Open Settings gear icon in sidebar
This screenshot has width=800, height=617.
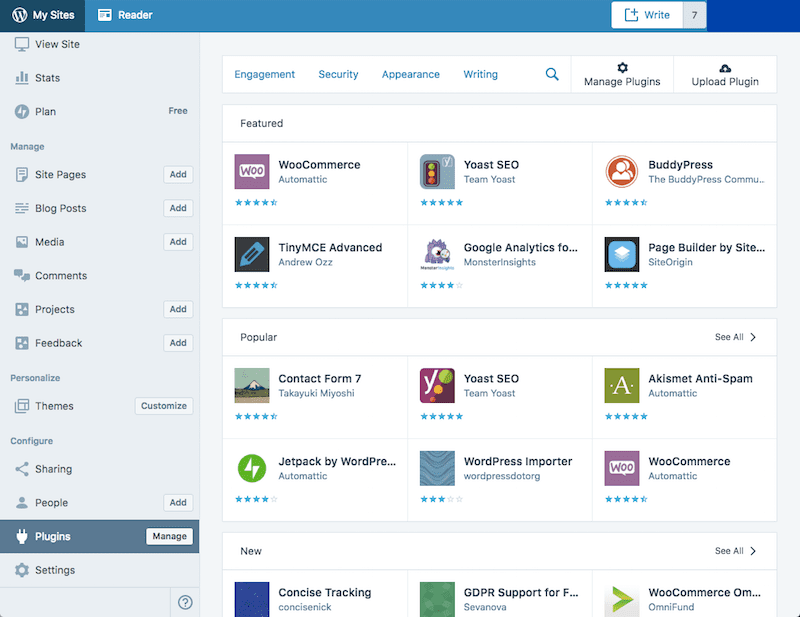pos(22,570)
